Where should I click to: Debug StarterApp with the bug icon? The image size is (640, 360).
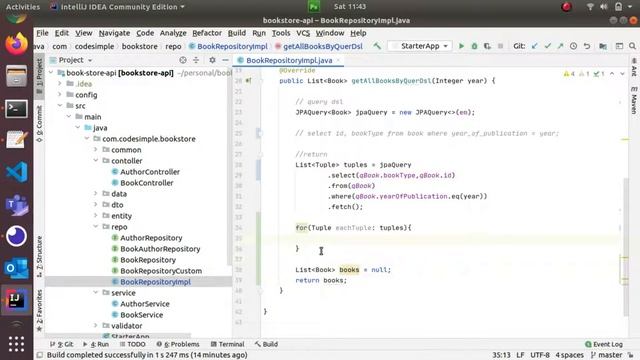tap(474, 46)
